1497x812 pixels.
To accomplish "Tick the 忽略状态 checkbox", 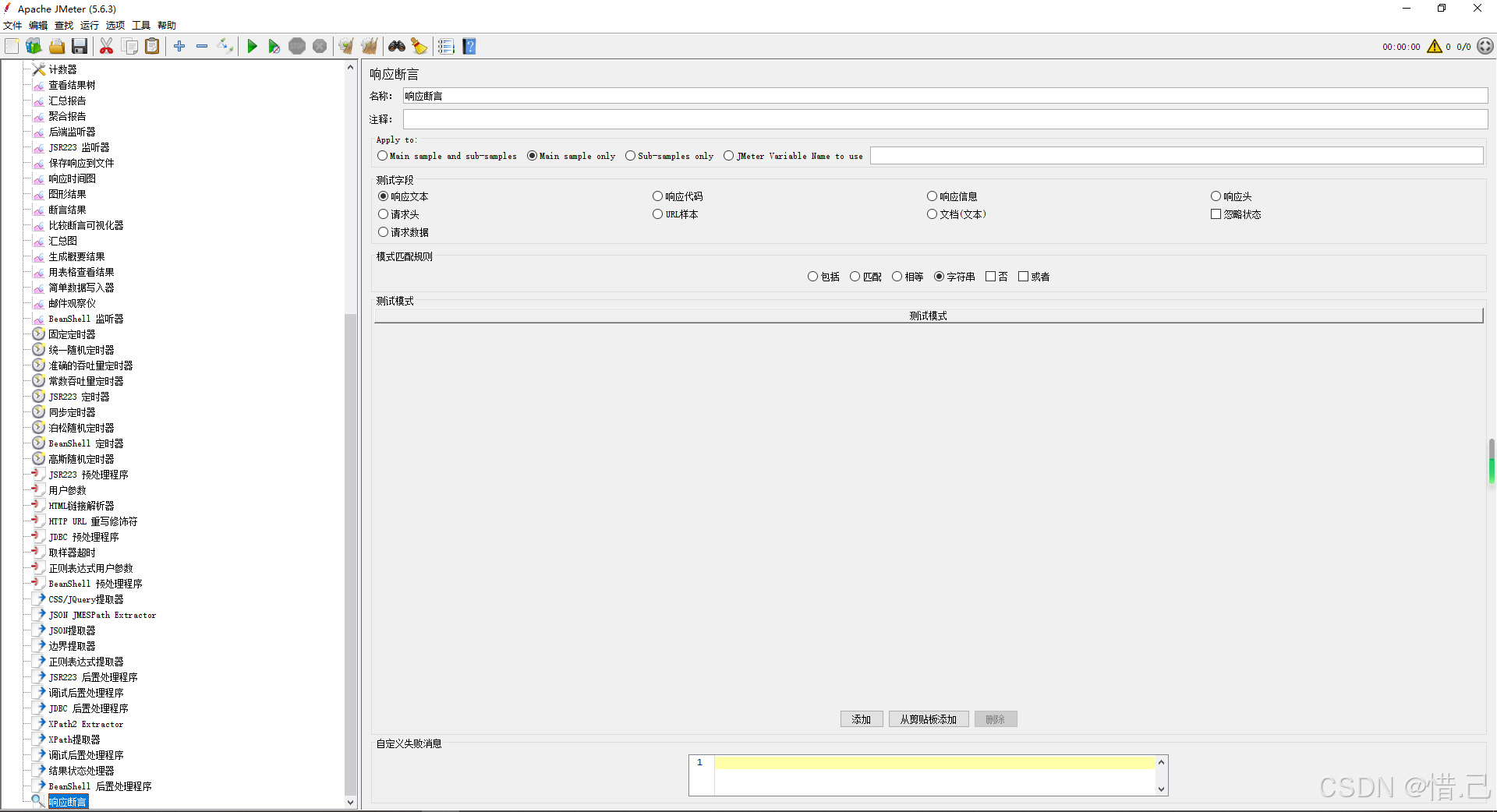I will click(x=1236, y=214).
